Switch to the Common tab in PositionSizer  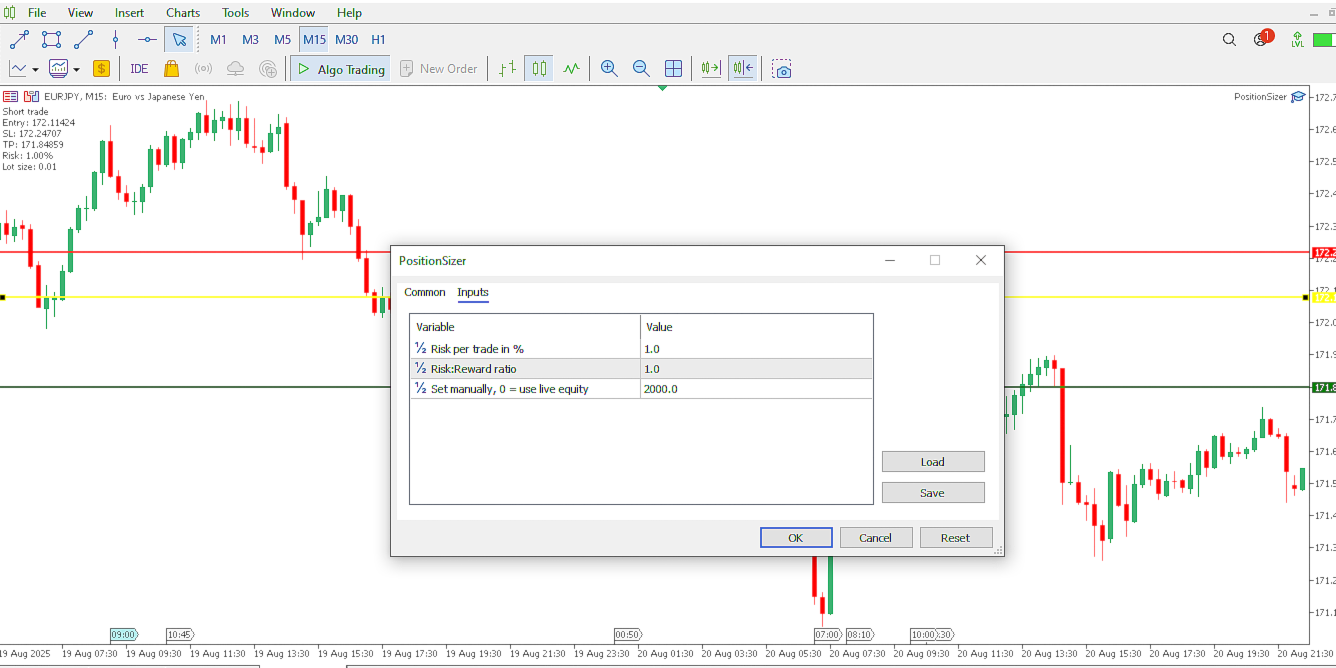coord(425,292)
